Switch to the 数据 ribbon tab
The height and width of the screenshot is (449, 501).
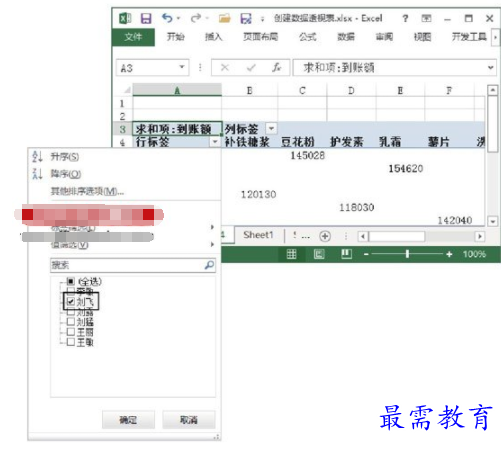346,37
